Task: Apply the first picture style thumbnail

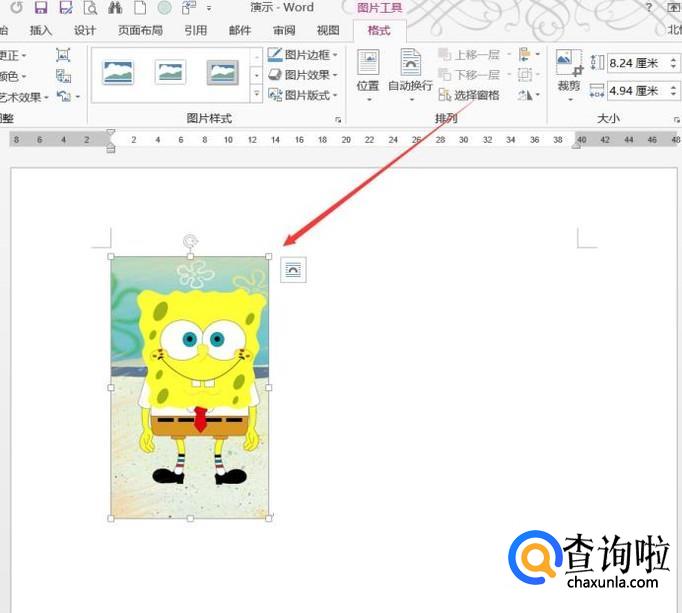Action: pos(118,72)
